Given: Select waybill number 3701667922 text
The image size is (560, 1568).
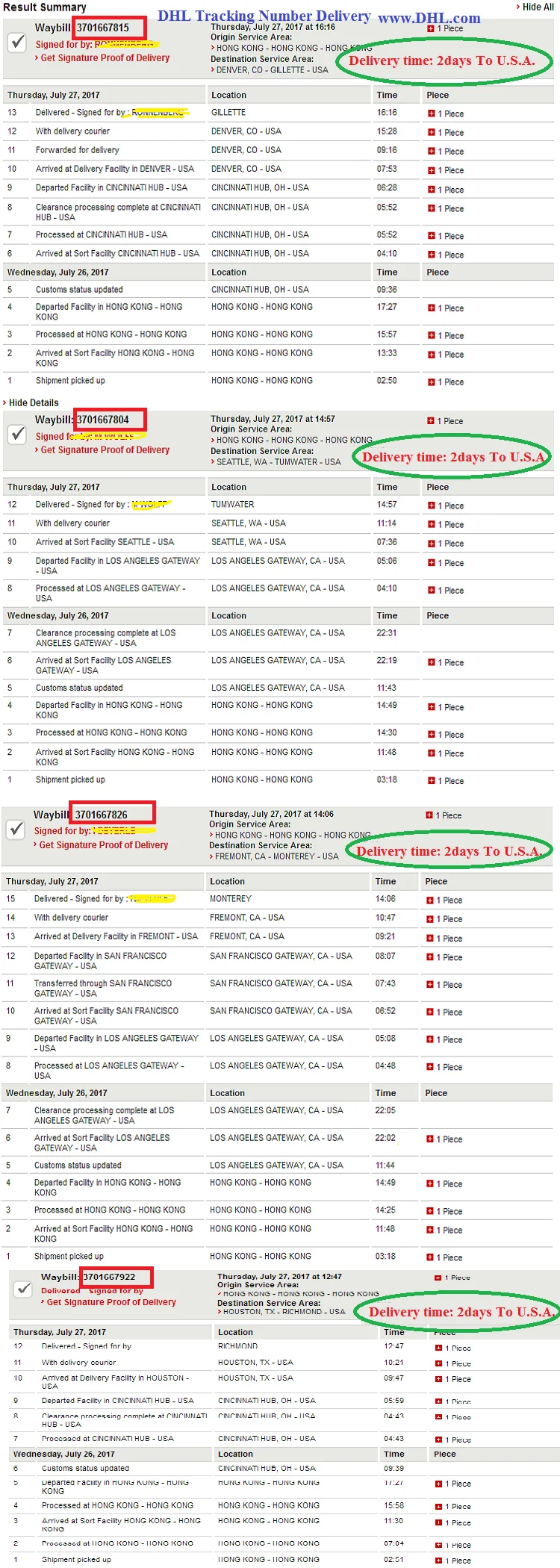Looking at the screenshot, I should pyautogui.click(x=110, y=1277).
